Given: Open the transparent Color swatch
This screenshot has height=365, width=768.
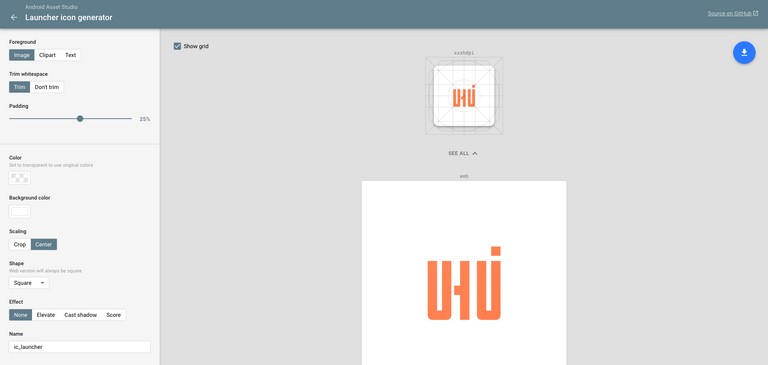Looking at the screenshot, I should 20,178.
